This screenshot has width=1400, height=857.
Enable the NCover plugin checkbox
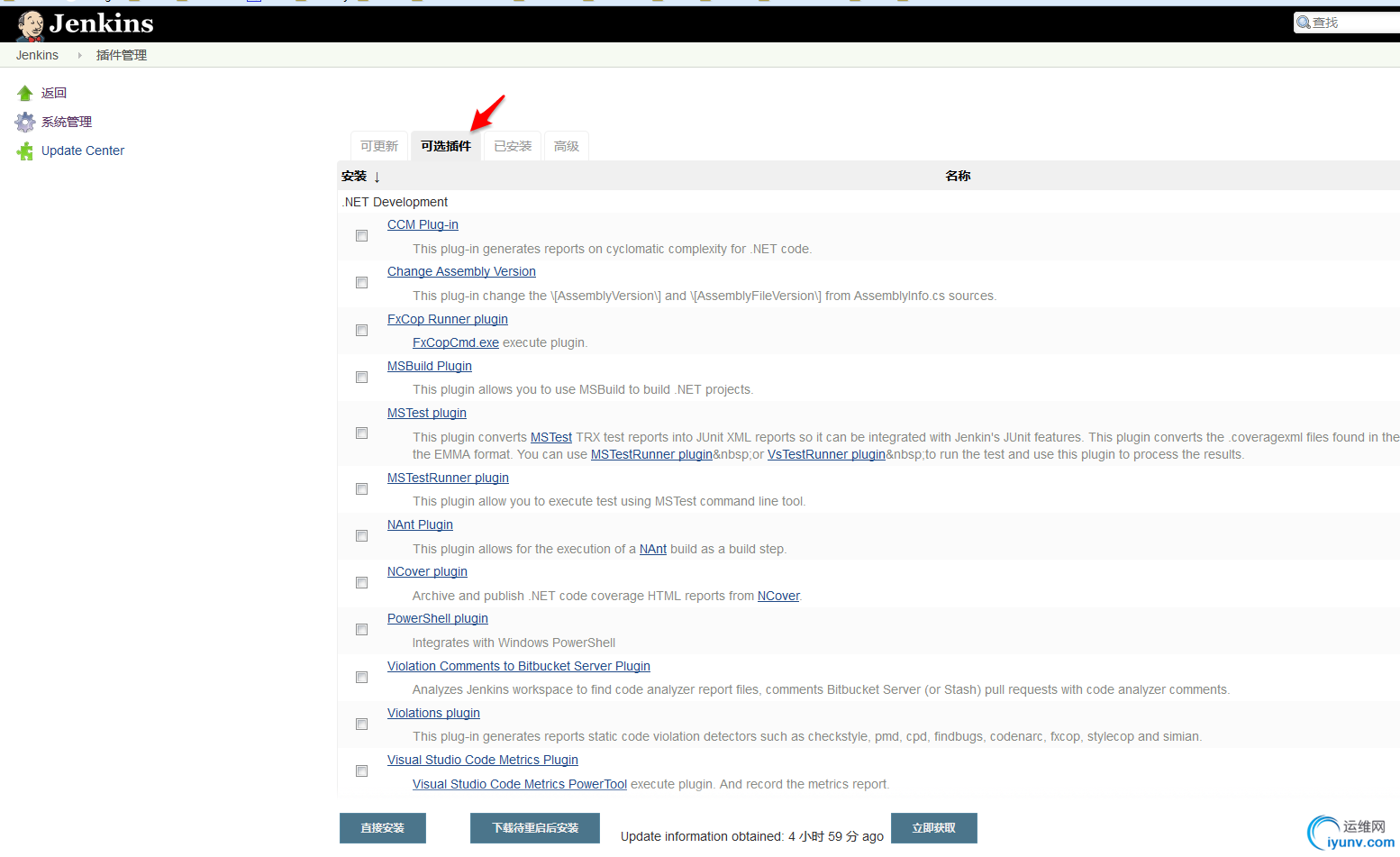pyautogui.click(x=361, y=583)
